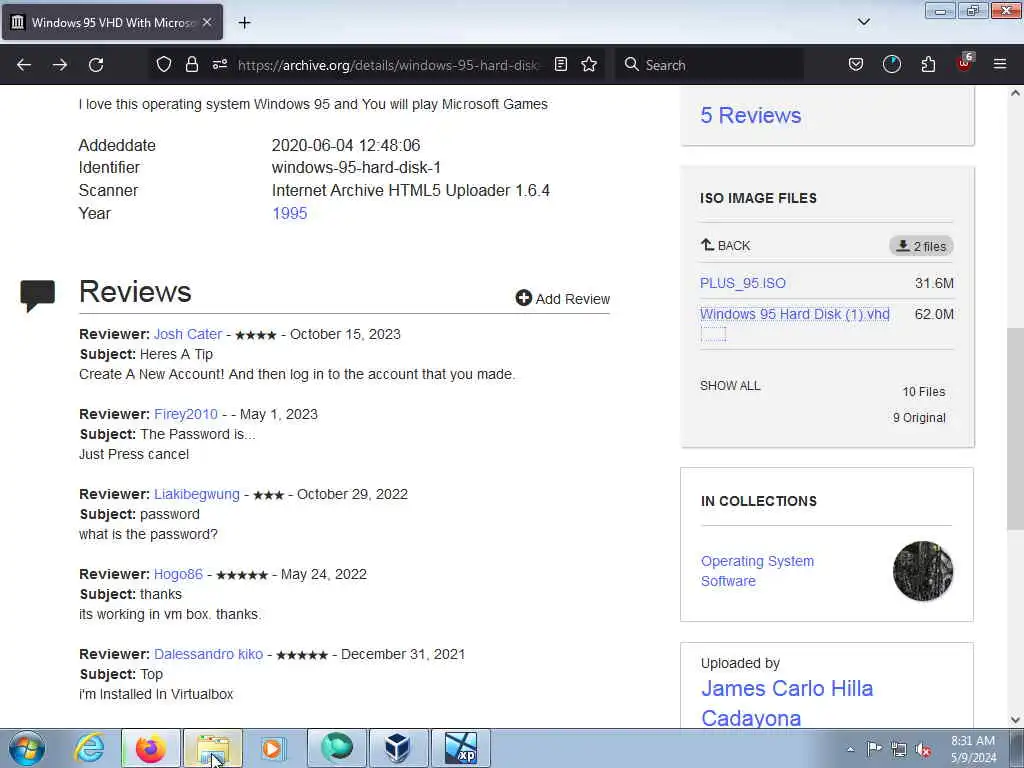Open the circular account toolbar icon
This screenshot has height=768, width=1024.
(x=891, y=64)
